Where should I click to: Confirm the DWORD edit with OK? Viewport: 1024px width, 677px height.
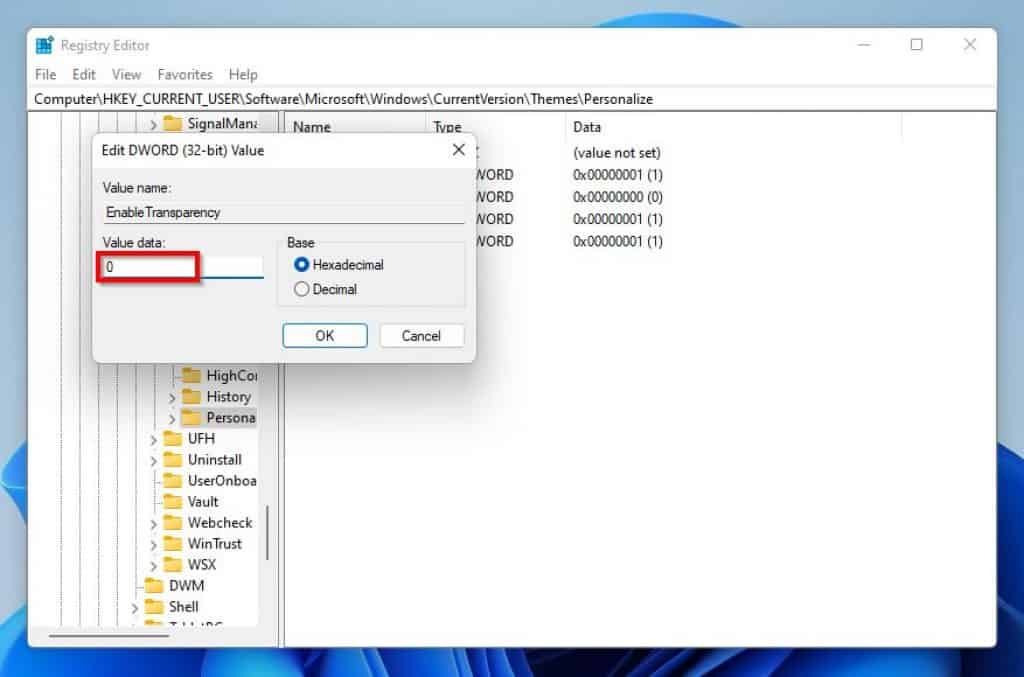tap(325, 336)
